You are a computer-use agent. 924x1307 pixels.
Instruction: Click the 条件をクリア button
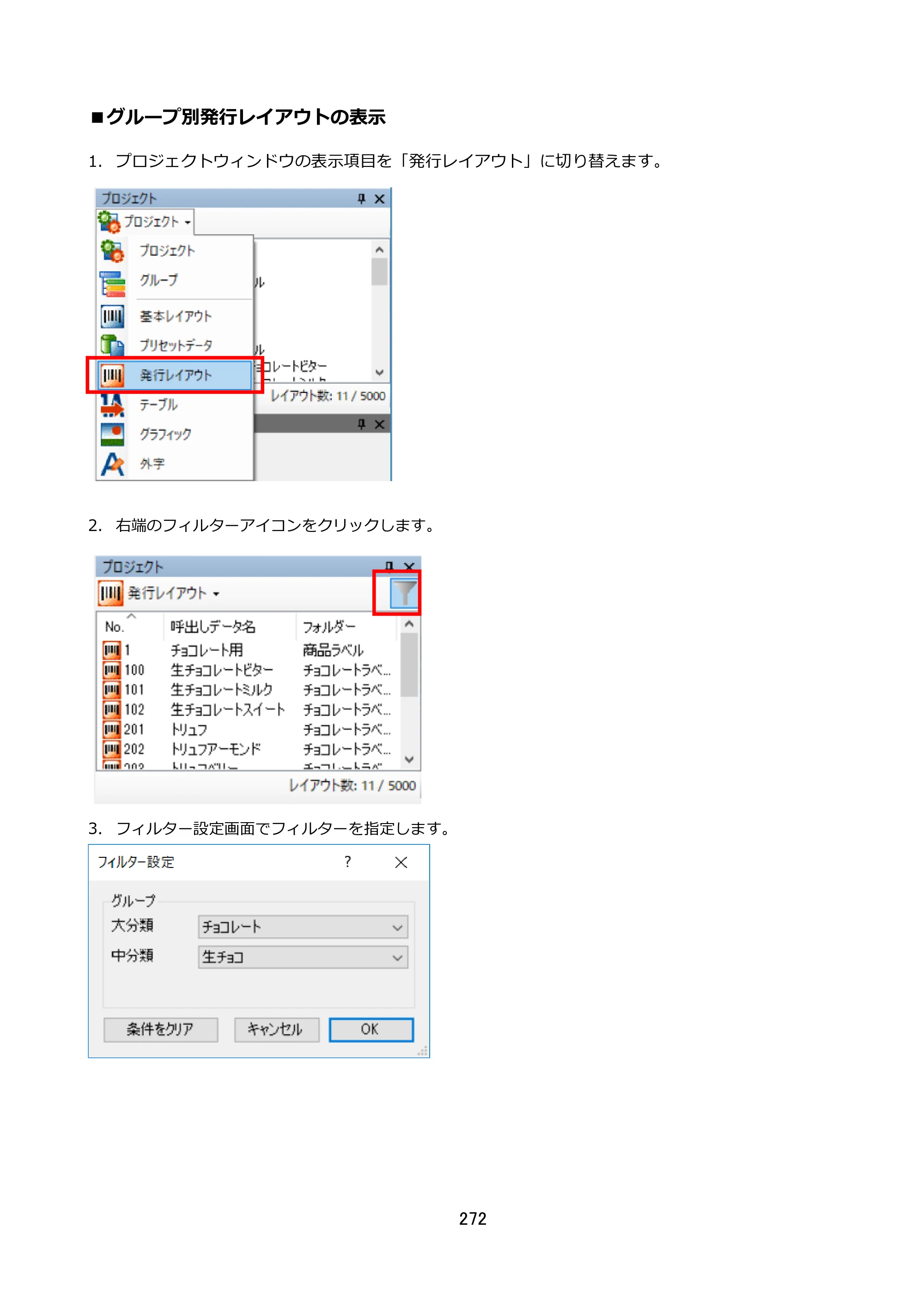tap(160, 1029)
